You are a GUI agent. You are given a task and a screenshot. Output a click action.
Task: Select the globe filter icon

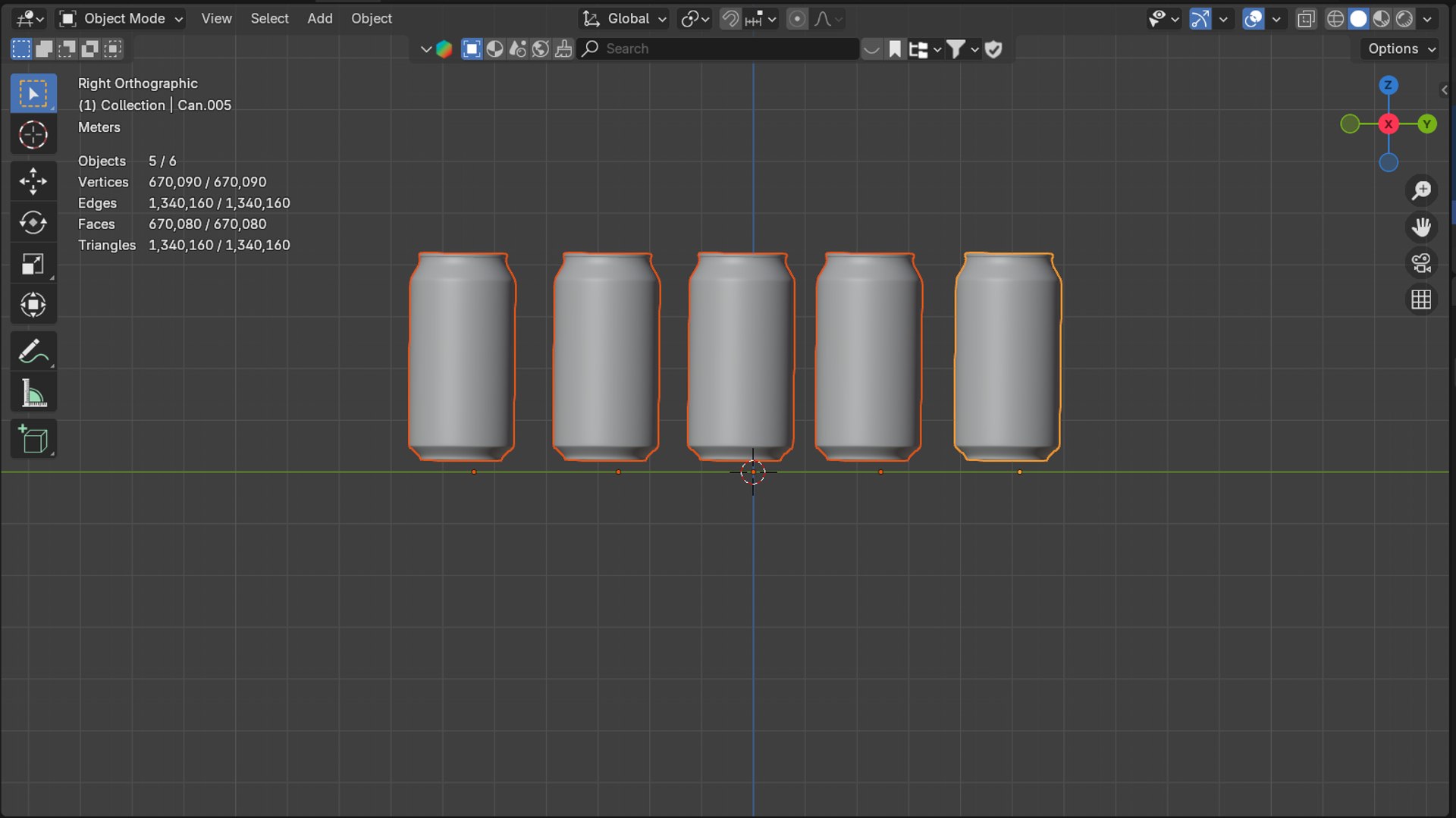click(541, 49)
